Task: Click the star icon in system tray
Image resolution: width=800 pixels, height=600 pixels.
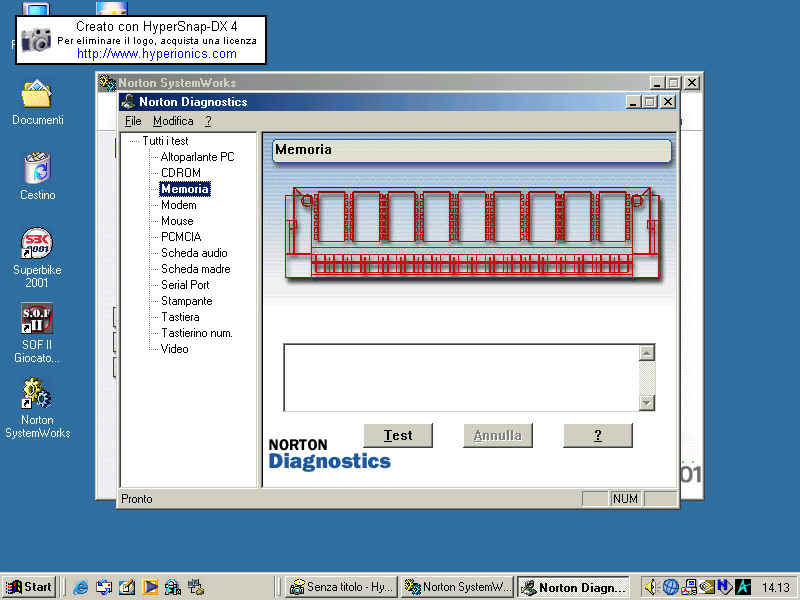Action: (743, 587)
